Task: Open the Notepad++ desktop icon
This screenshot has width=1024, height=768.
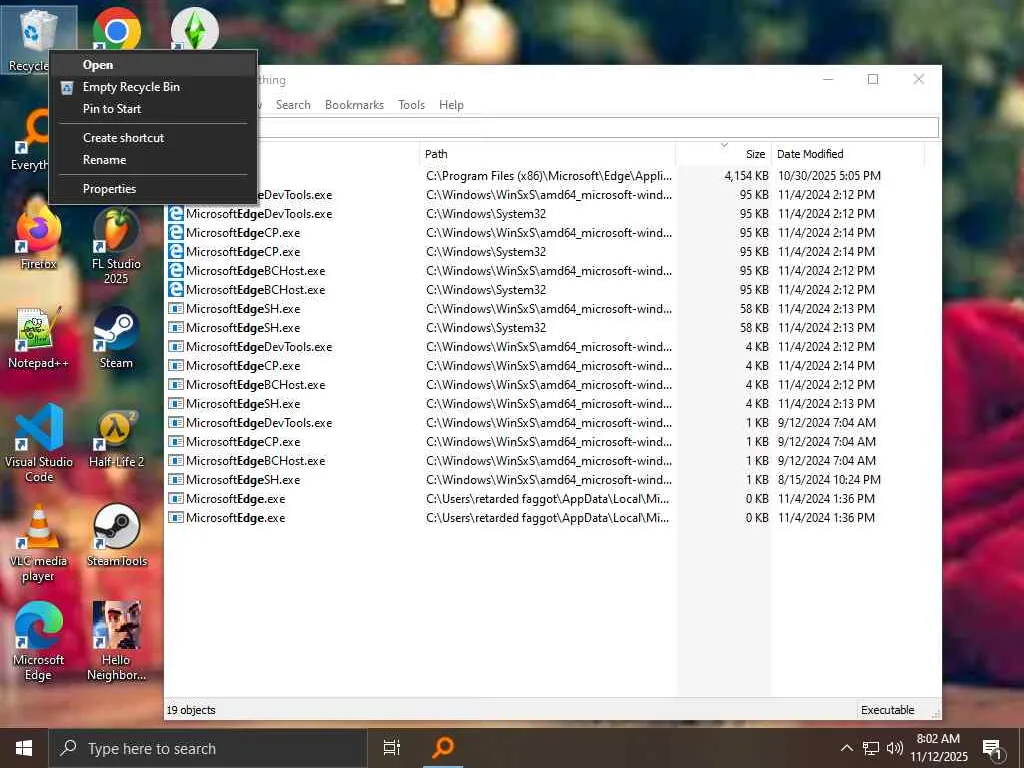Action: (x=39, y=338)
